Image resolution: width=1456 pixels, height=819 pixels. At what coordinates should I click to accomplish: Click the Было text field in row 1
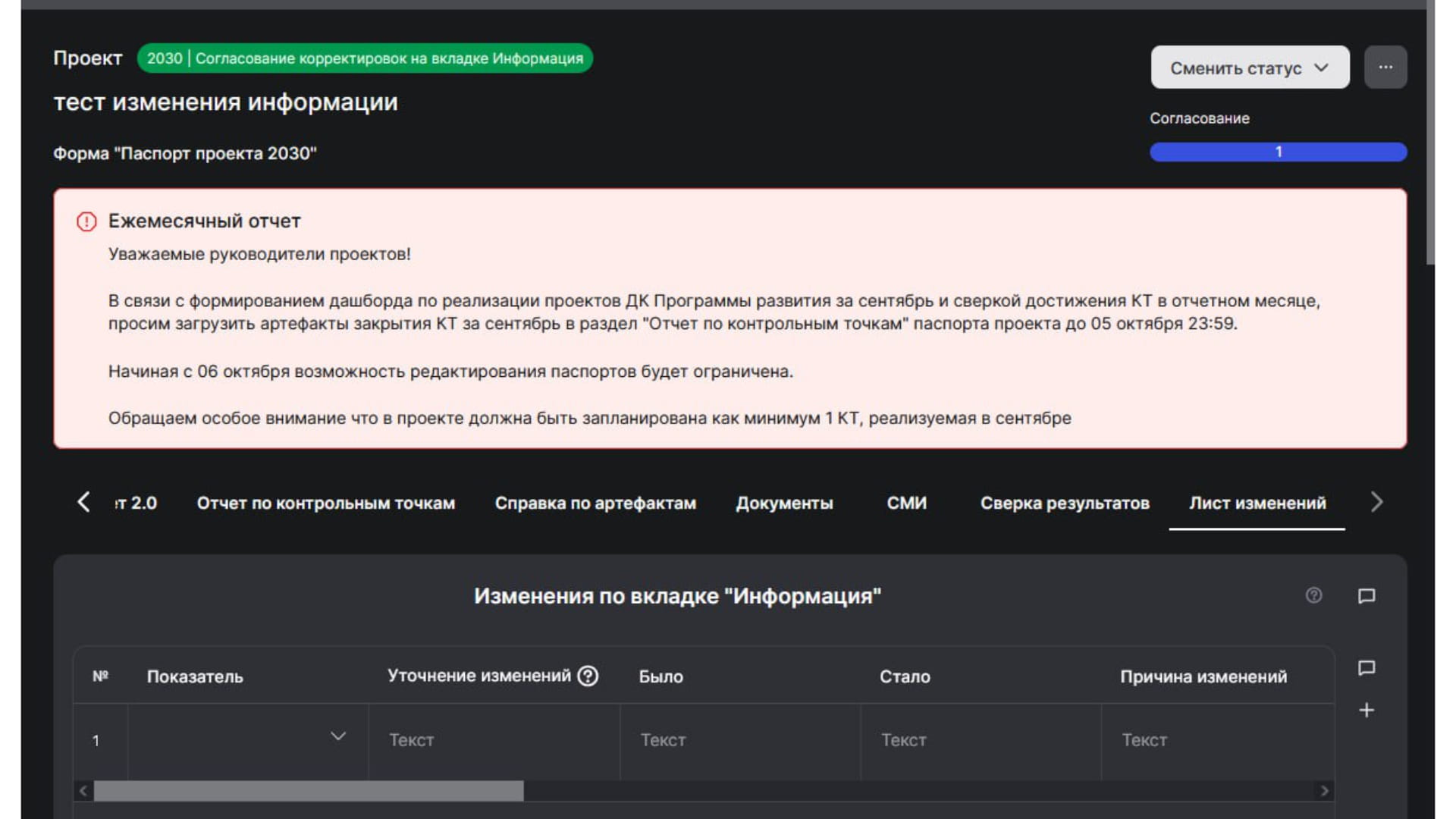tap(740, 740)
